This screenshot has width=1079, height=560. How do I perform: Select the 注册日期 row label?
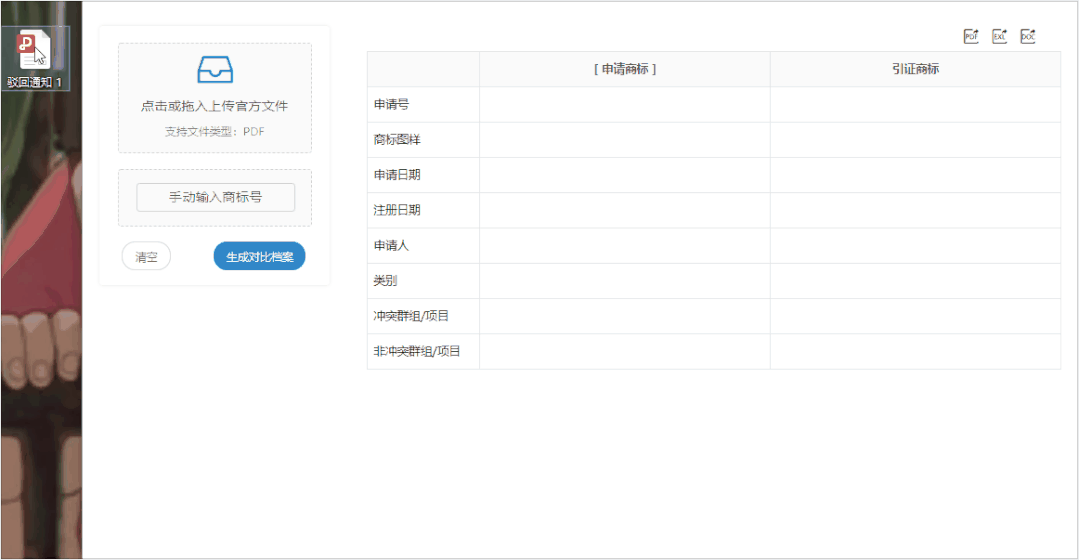point(397,210)
